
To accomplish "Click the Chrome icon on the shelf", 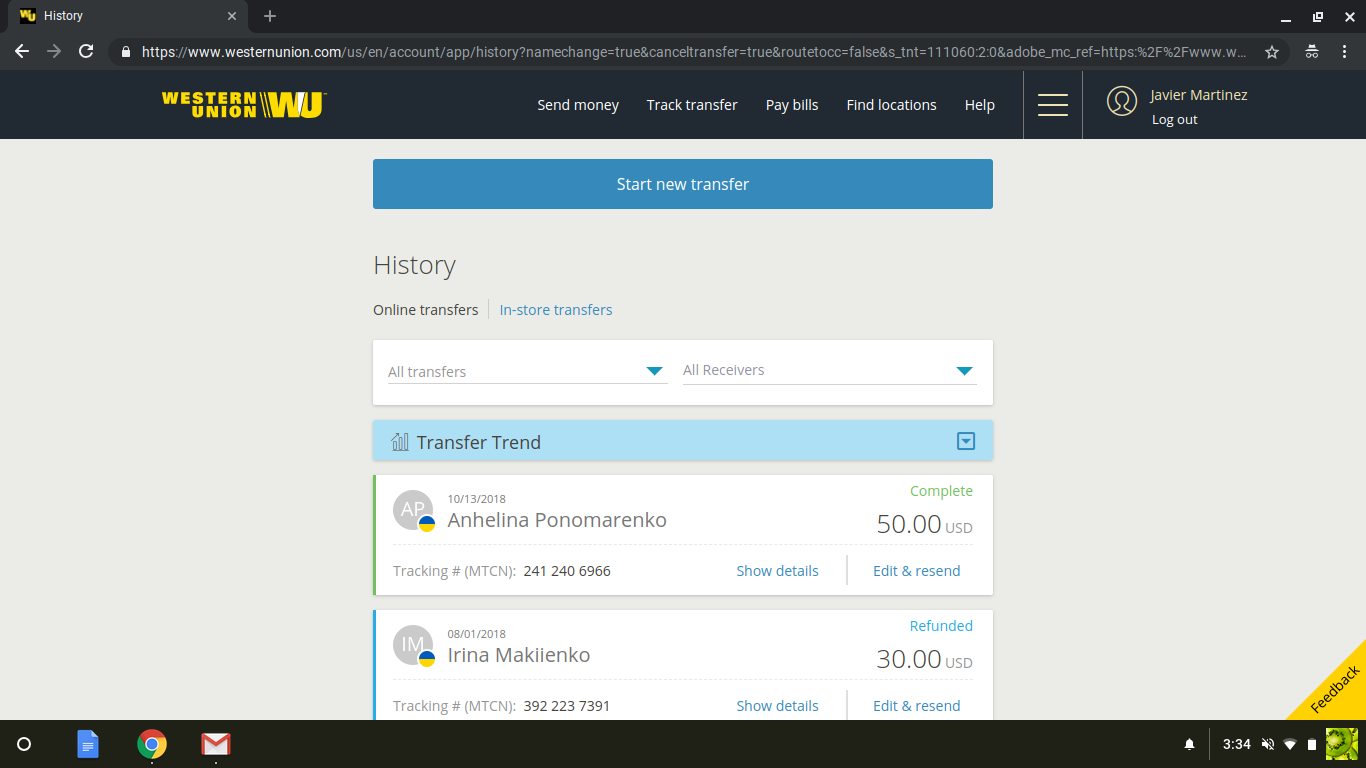I will [x=152, y=744].
